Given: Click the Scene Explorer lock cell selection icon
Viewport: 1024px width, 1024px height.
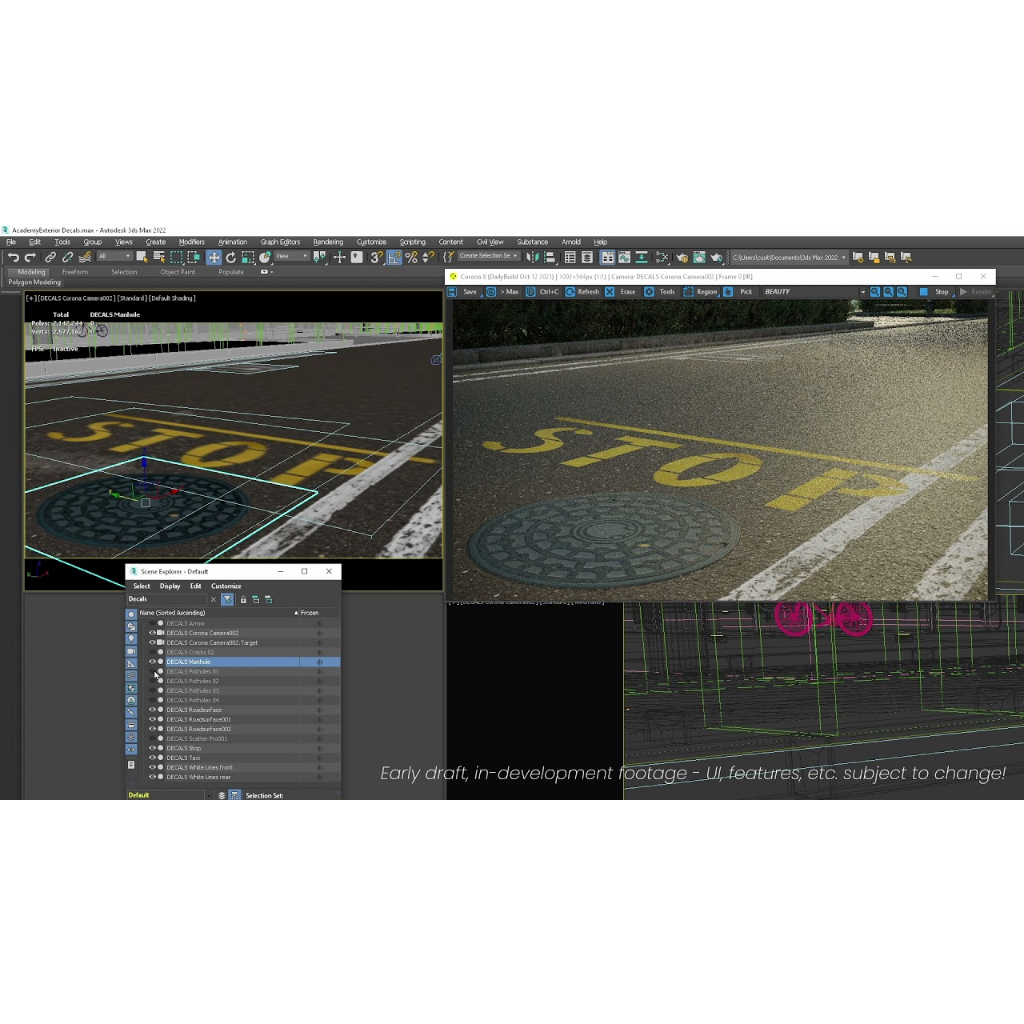Looking at the screenshot, I should click(x=243, y=599).
